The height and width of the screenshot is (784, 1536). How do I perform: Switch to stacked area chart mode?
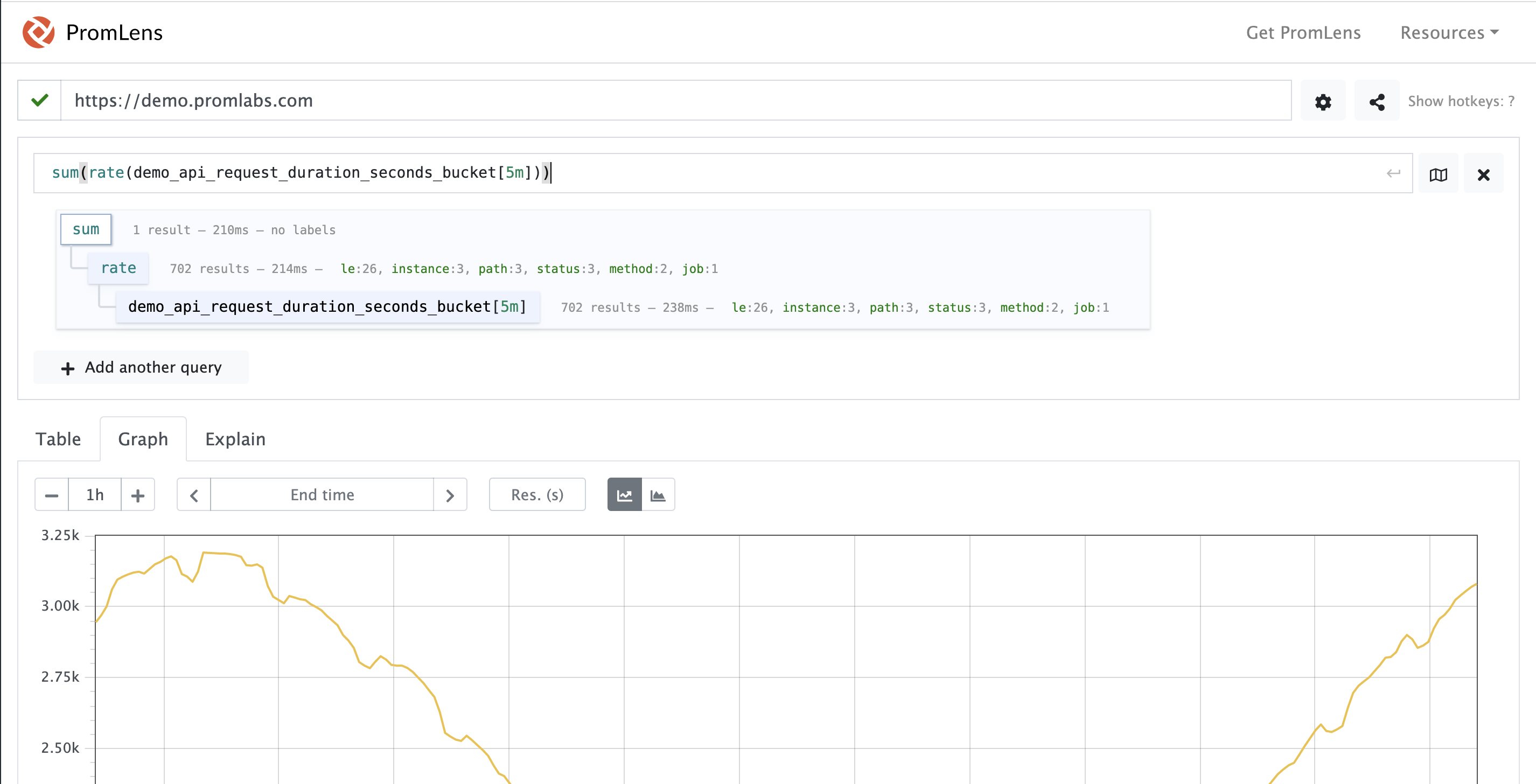(658, 494)
